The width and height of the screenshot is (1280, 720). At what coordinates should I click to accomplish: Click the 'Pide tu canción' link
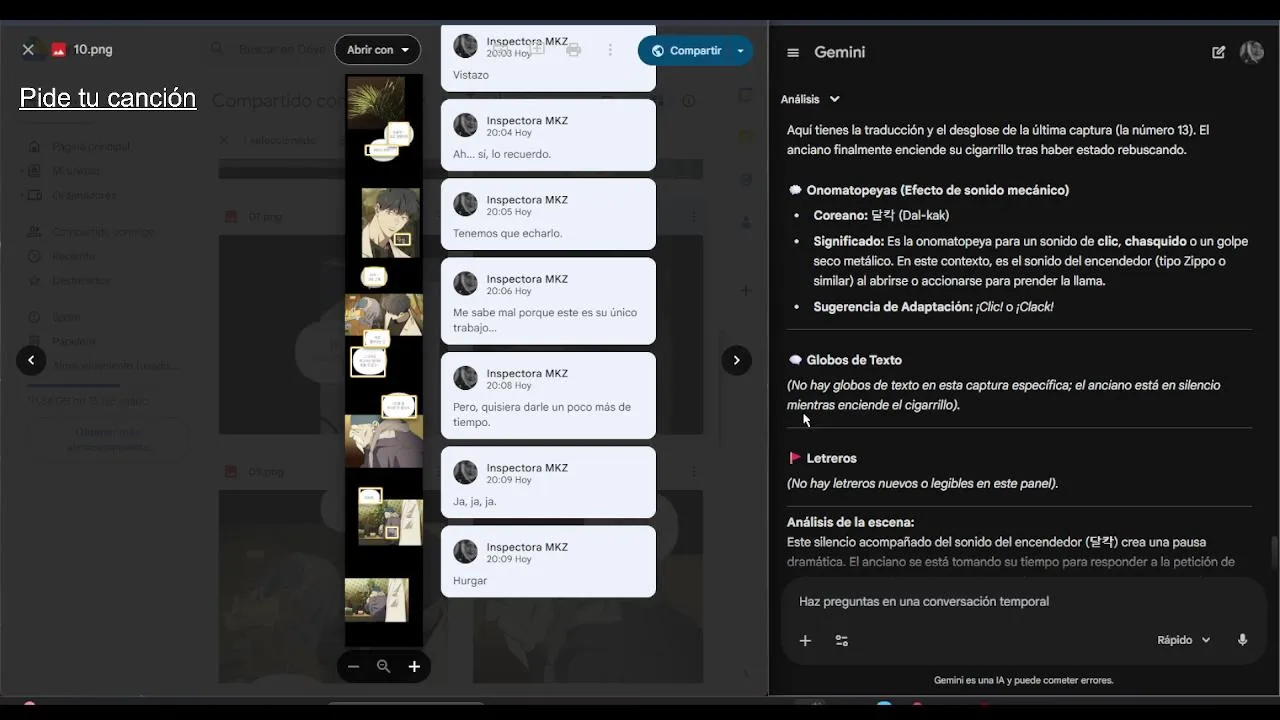click(x=108, y=98)
